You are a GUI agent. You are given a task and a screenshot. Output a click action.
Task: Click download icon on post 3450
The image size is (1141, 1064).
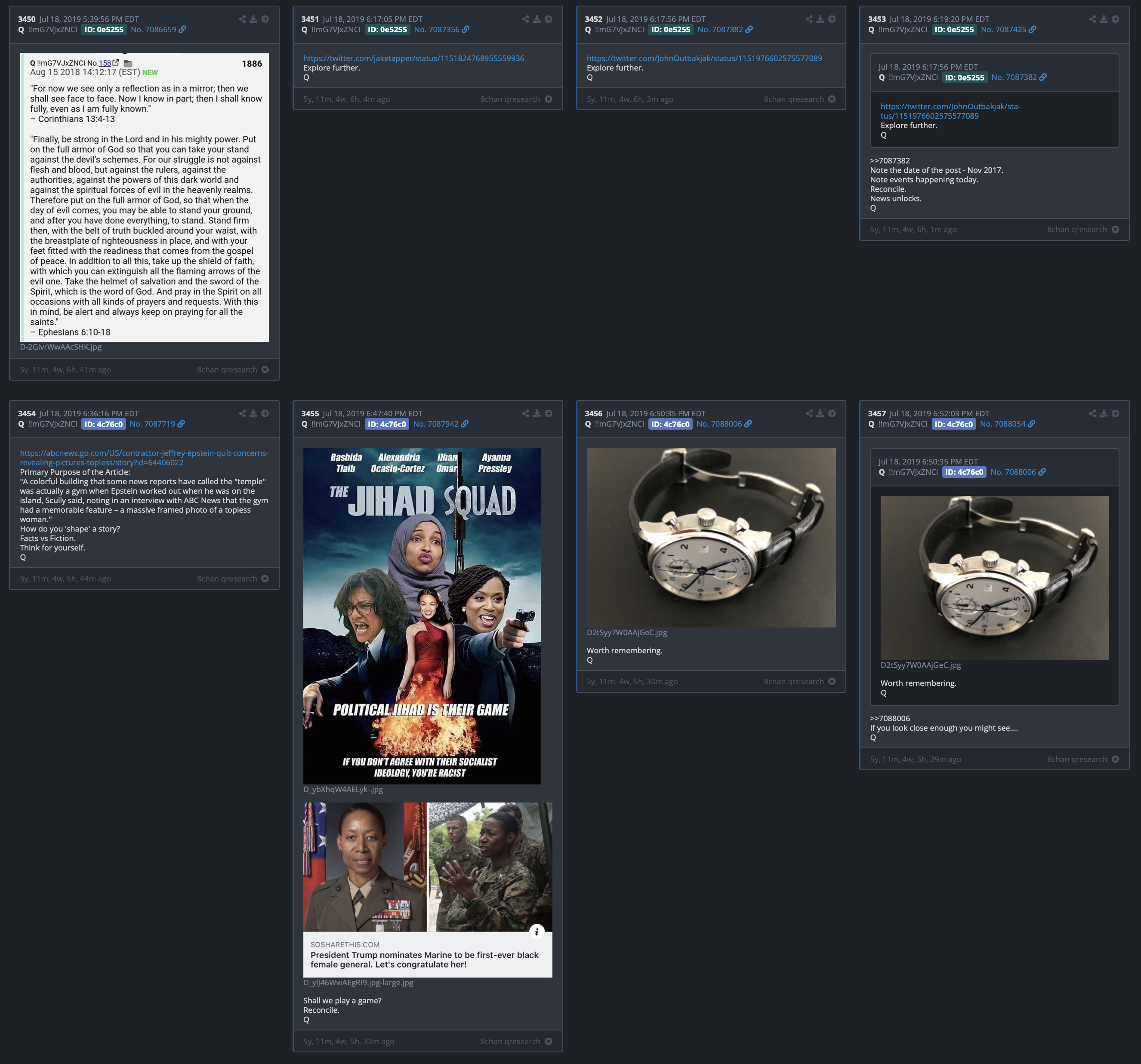pos(253,19)
